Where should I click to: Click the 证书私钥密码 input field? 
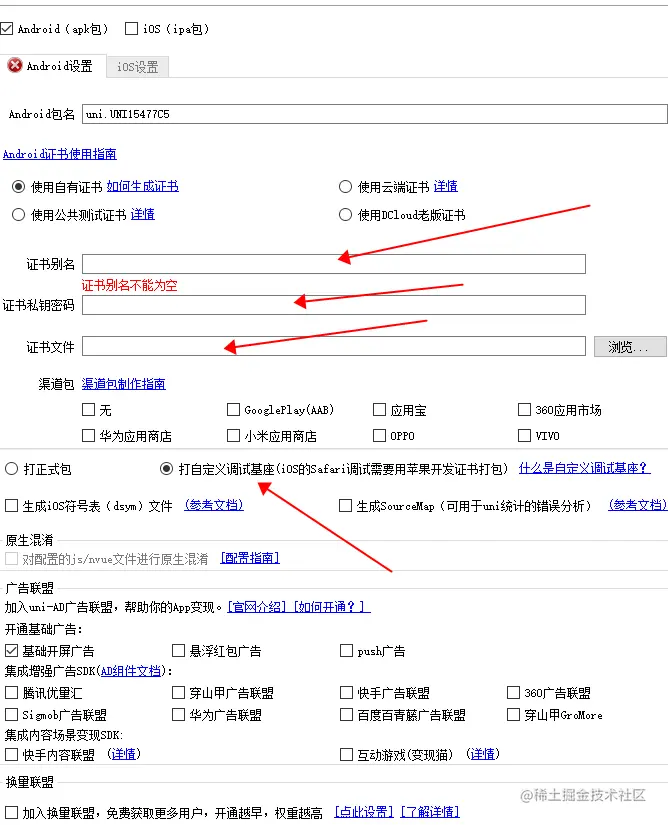click(x=333, y=305)
